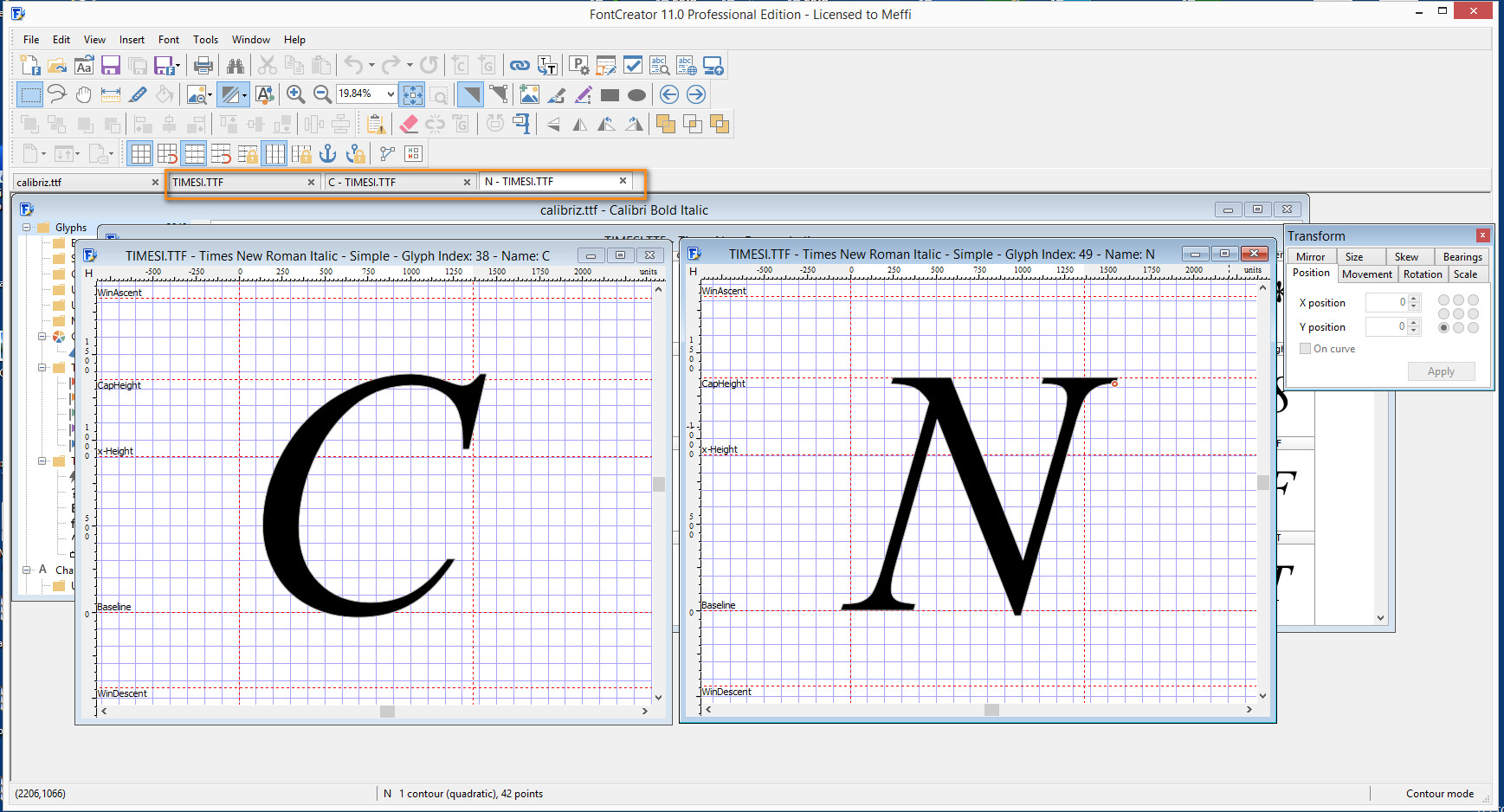Collapse the Glyphs tree node
This screenshot has height=812, width=1504.
click(27, 228)
